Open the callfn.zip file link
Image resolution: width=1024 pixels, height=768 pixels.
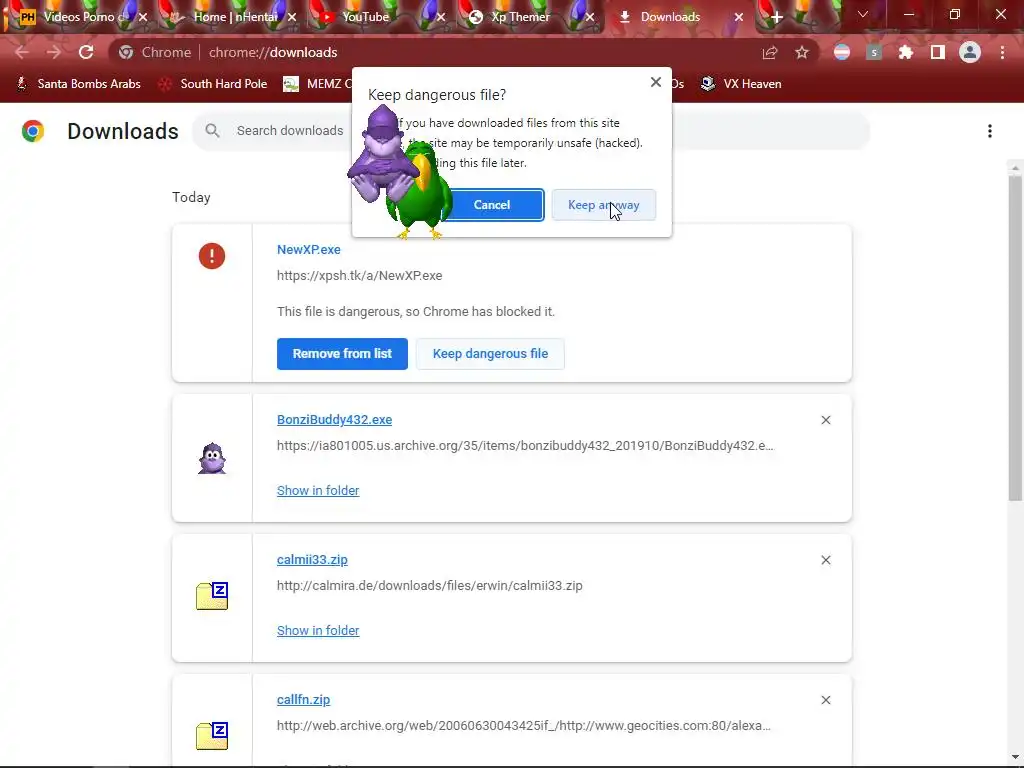(303, 699)
